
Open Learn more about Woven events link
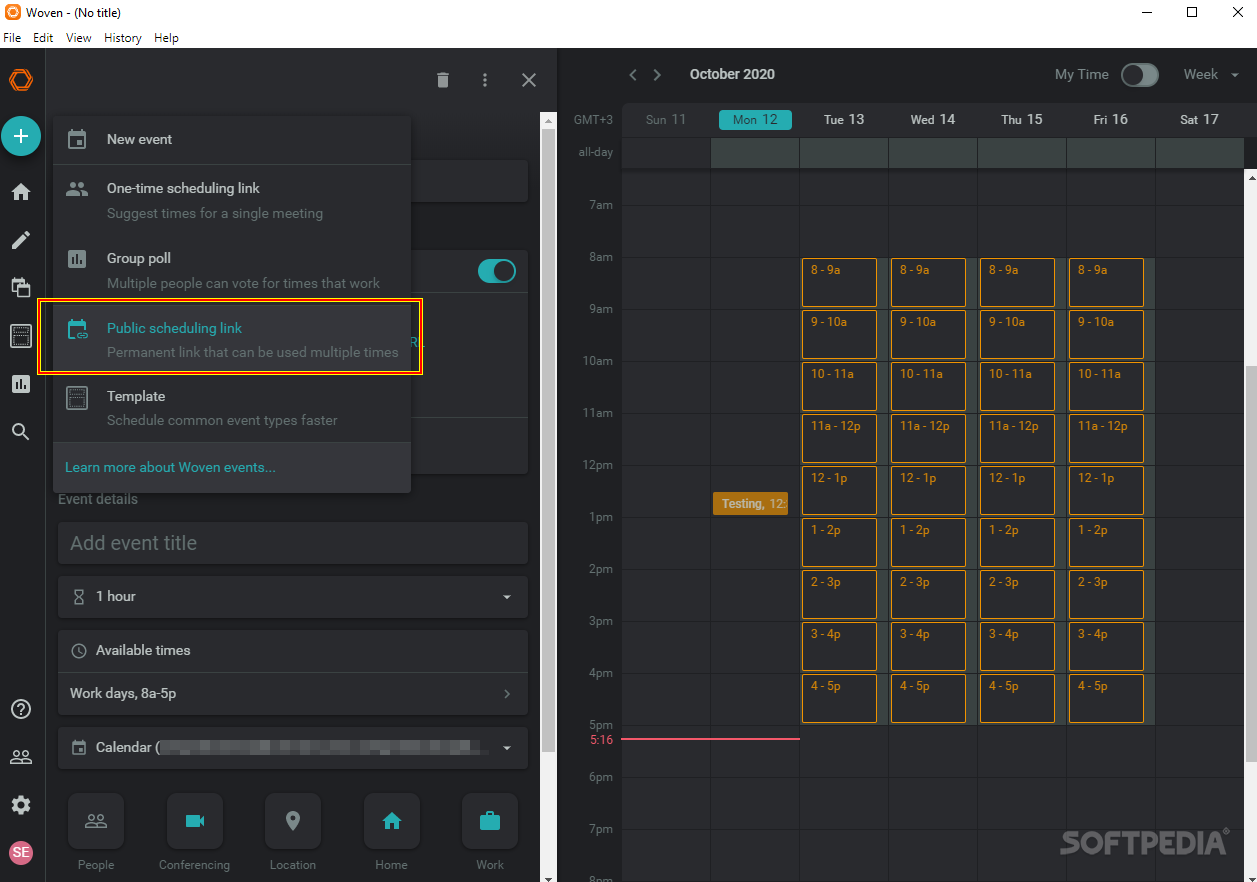click(170, 467)
